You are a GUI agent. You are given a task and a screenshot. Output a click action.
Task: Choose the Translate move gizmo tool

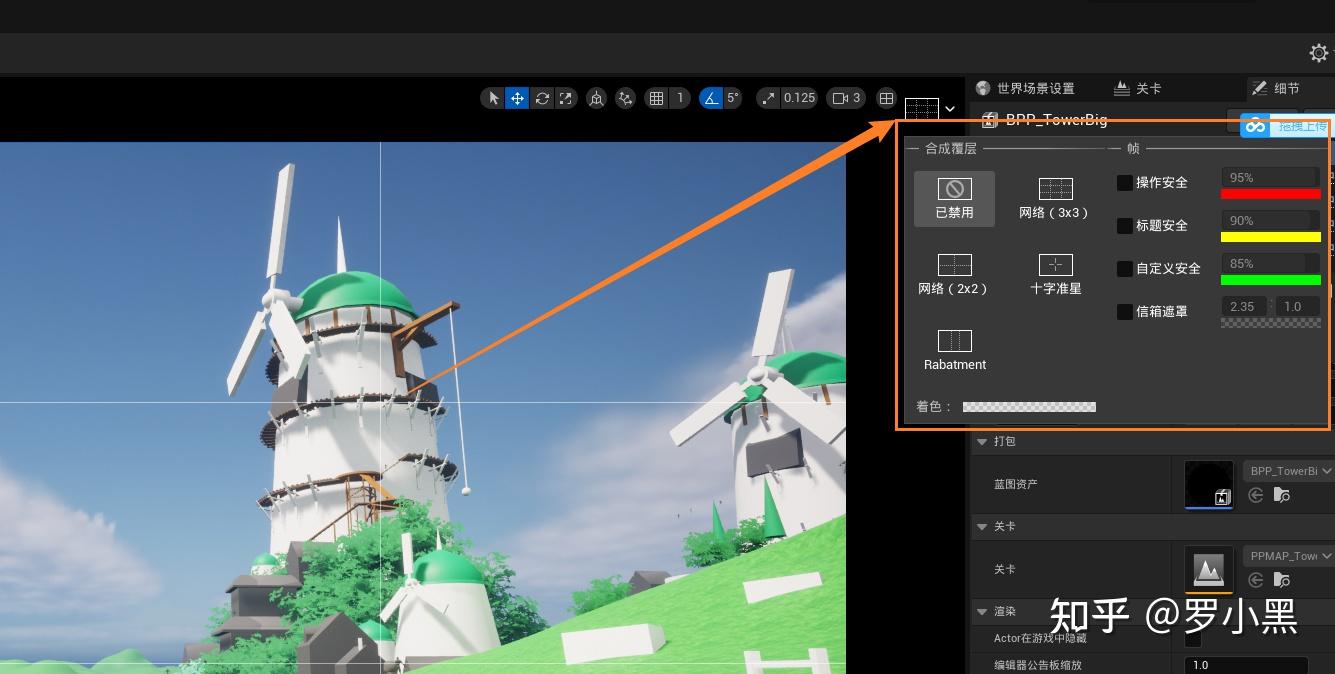pos(517,98)
